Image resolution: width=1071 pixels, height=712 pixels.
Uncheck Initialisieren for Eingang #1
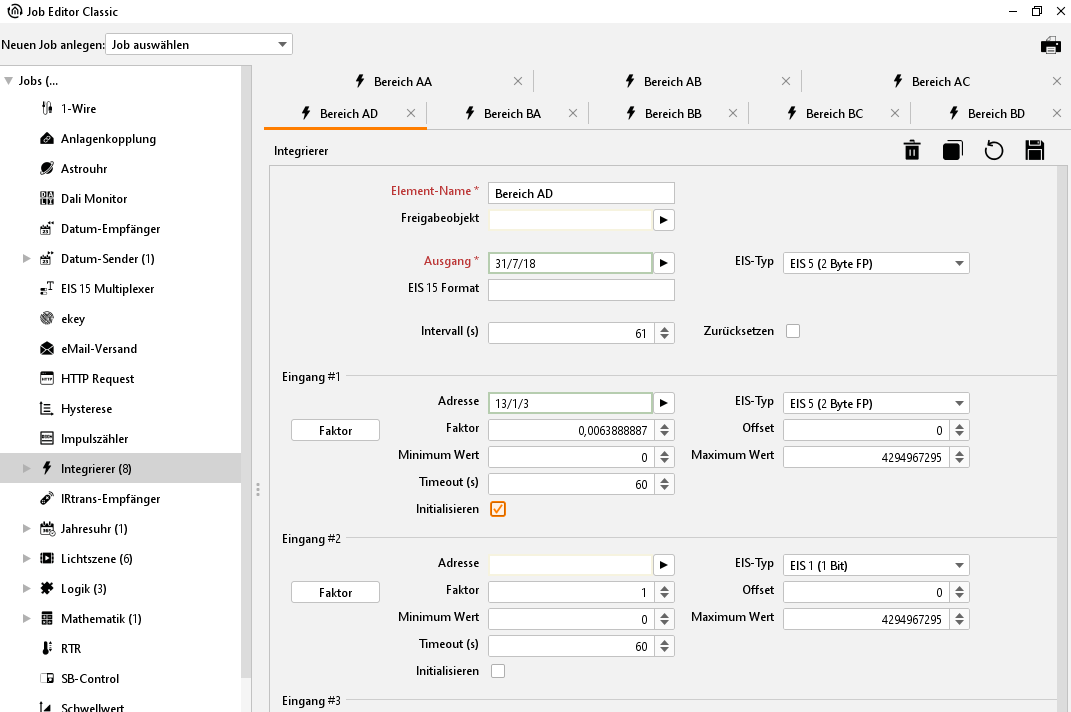(498, 509)
